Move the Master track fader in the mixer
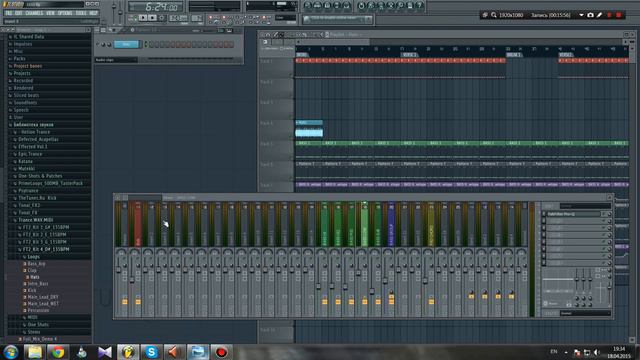Image resolution: width=640 pixels, height=360 pixels. [x=119, y=270]
